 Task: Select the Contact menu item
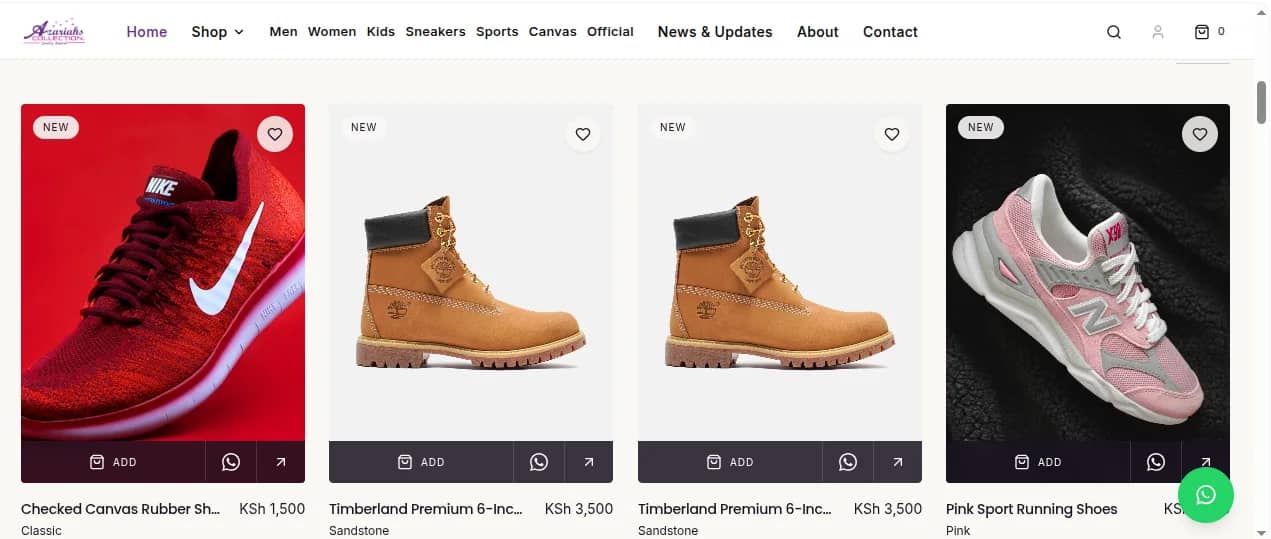tap(890, 32)
